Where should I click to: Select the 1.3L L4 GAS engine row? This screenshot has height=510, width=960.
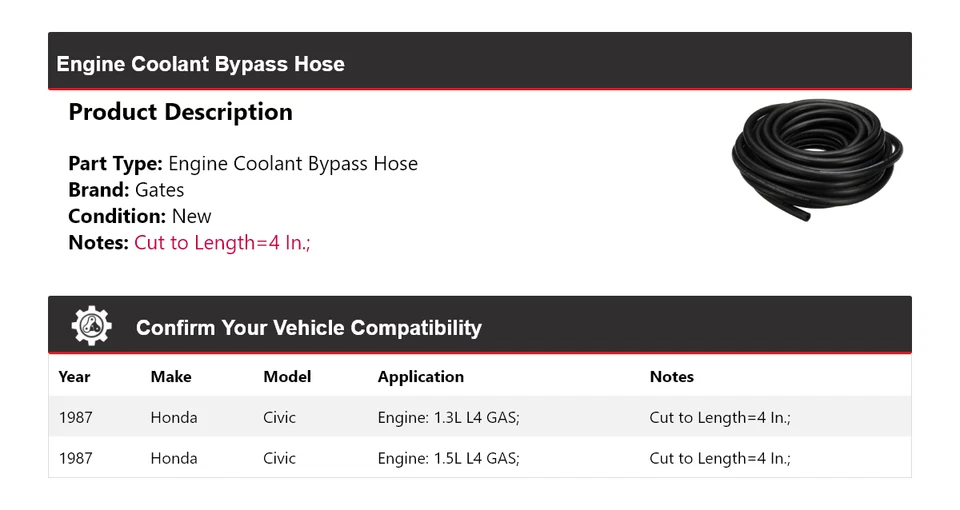click(448, 417)
